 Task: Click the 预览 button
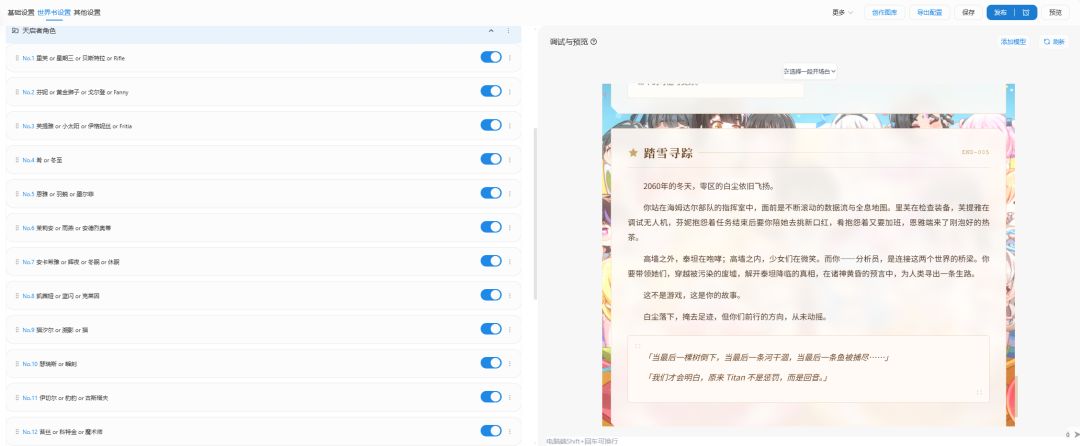point(1055,12)
